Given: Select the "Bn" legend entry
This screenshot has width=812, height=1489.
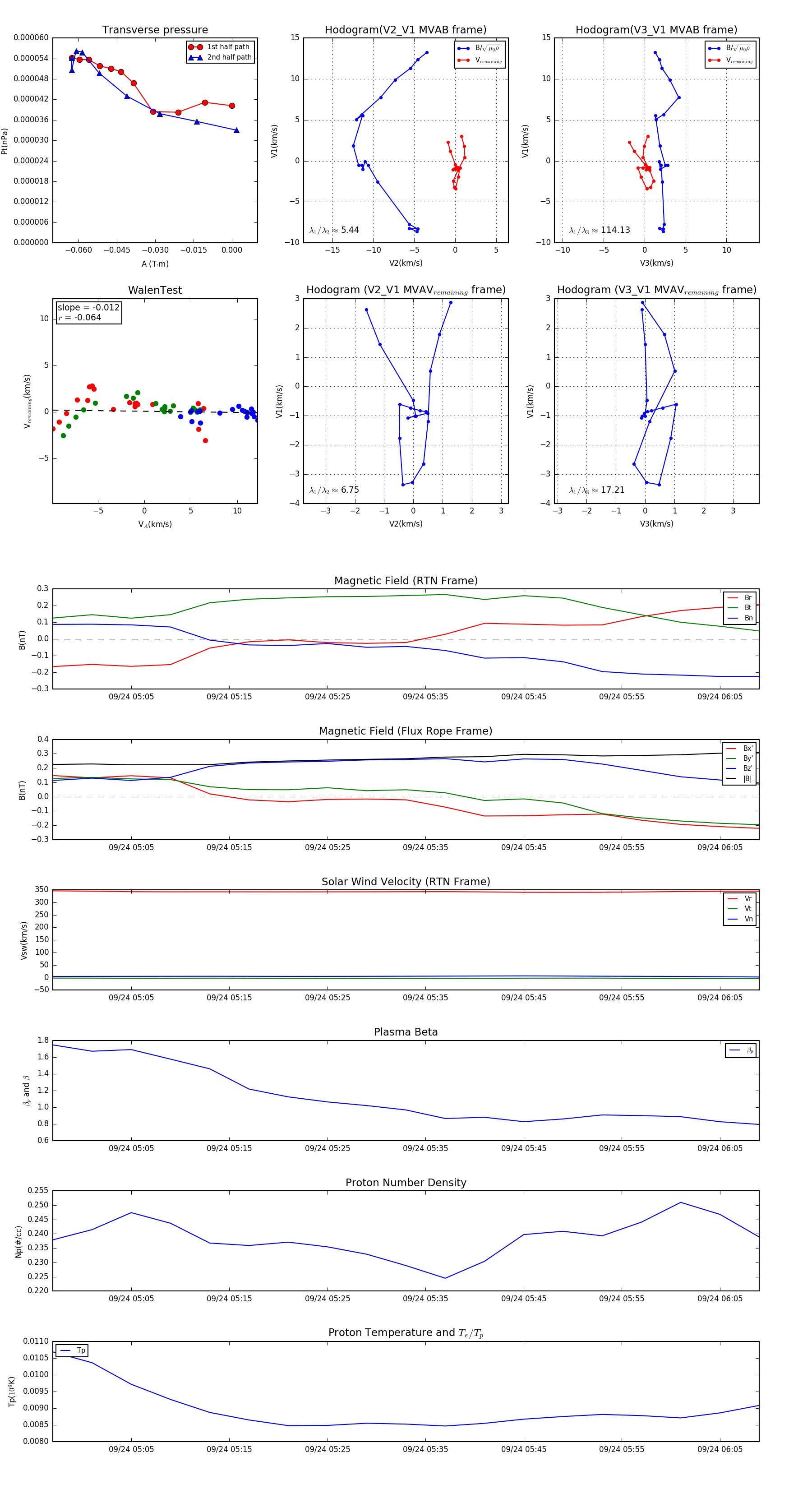Looking at the screenshot, I should (x=740, y=618).
